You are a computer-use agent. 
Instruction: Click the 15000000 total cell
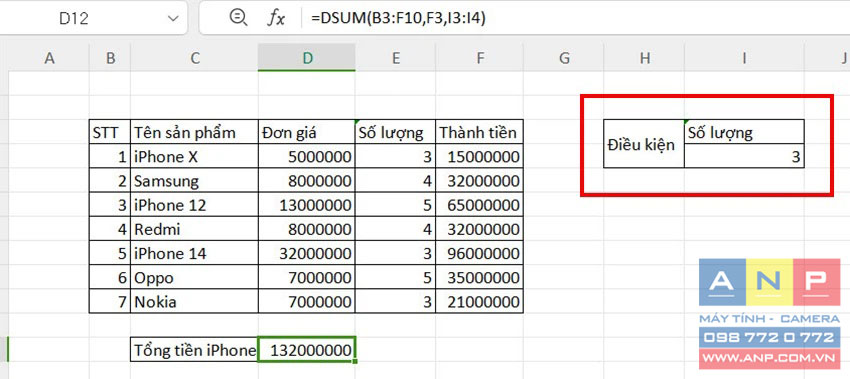coord(479,156)
